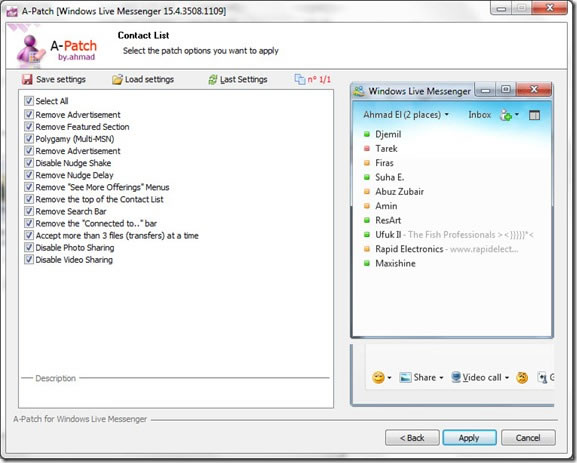Open the Share dropdown arrow
577x463 pixels.
441,378
